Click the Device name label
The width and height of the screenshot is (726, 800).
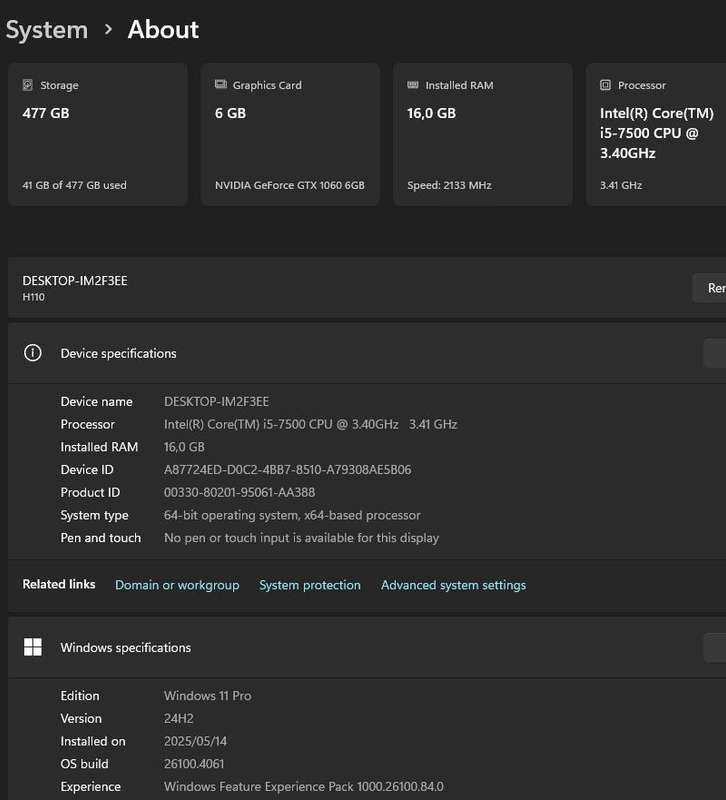click(x=96, y=402)
